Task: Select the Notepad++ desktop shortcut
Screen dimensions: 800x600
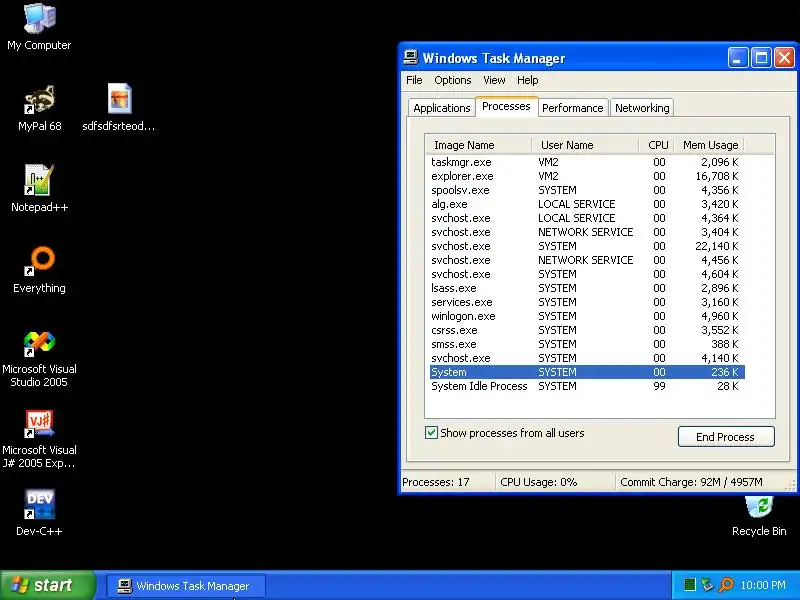Action: click(39, 189)
